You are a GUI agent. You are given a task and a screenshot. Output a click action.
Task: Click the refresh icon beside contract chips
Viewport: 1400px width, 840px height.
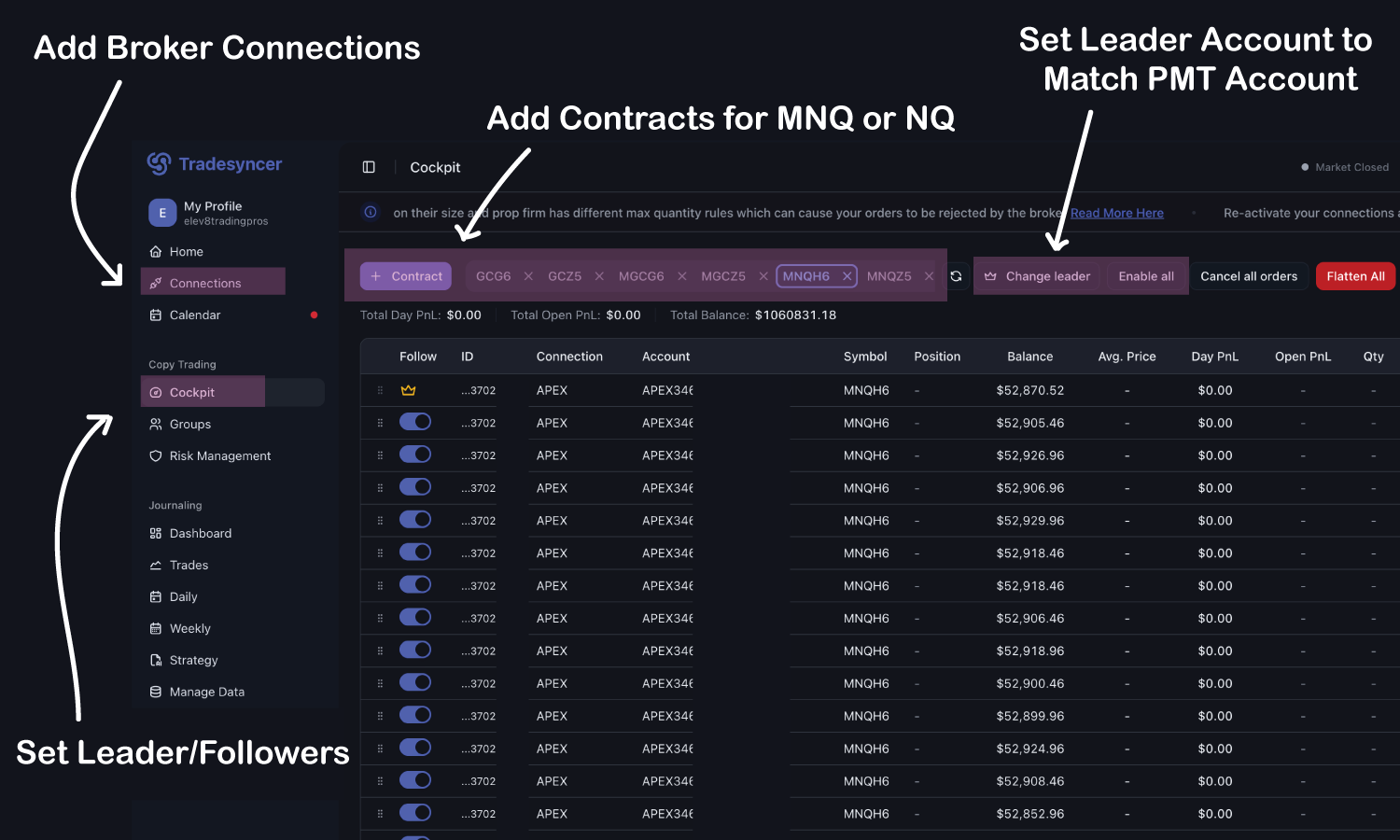956,275
